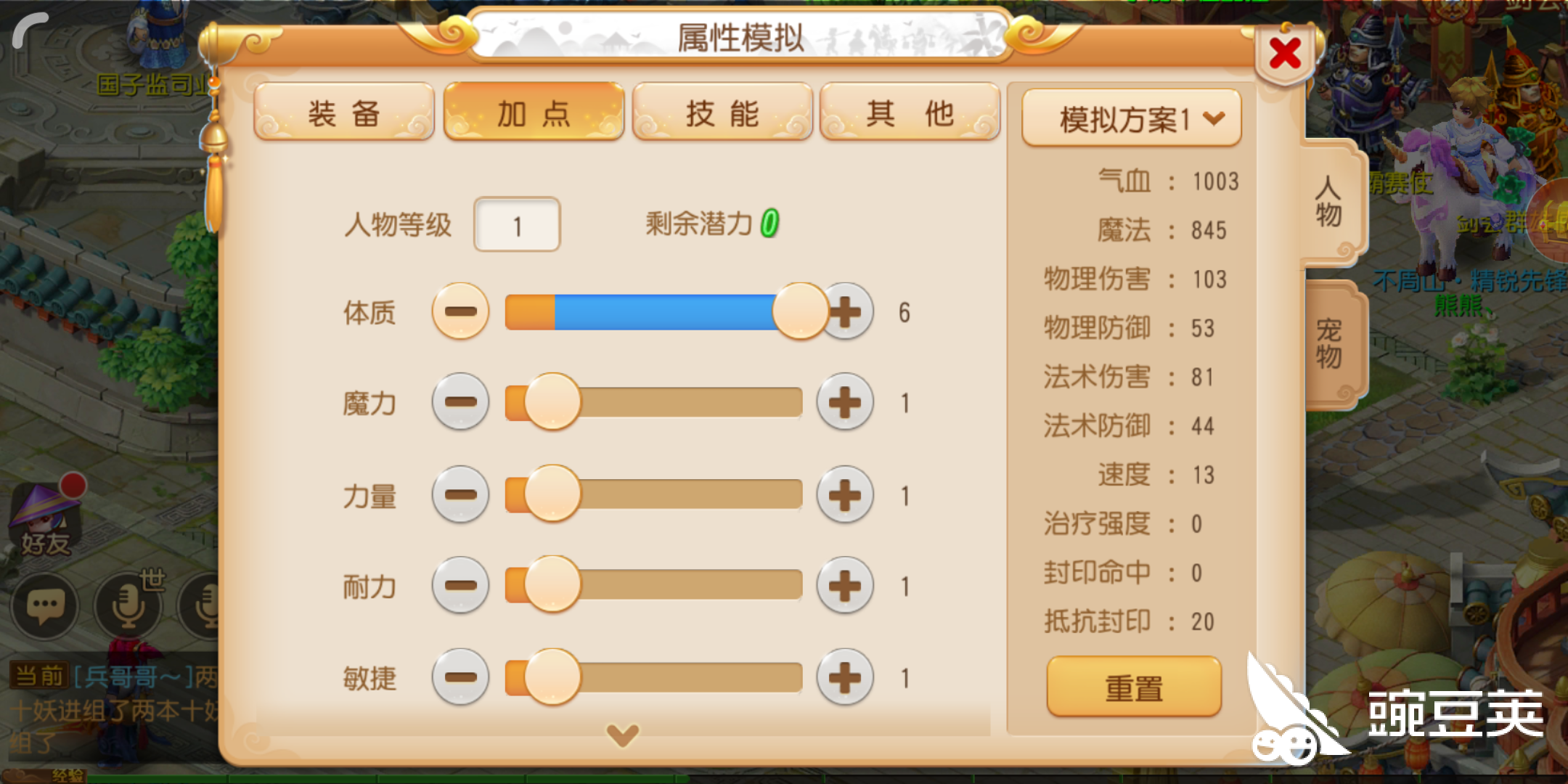The height and width of the screenshot is (784, 1568).
Task: Switch to the 技能 tab
Action: (x=722, y=113)
